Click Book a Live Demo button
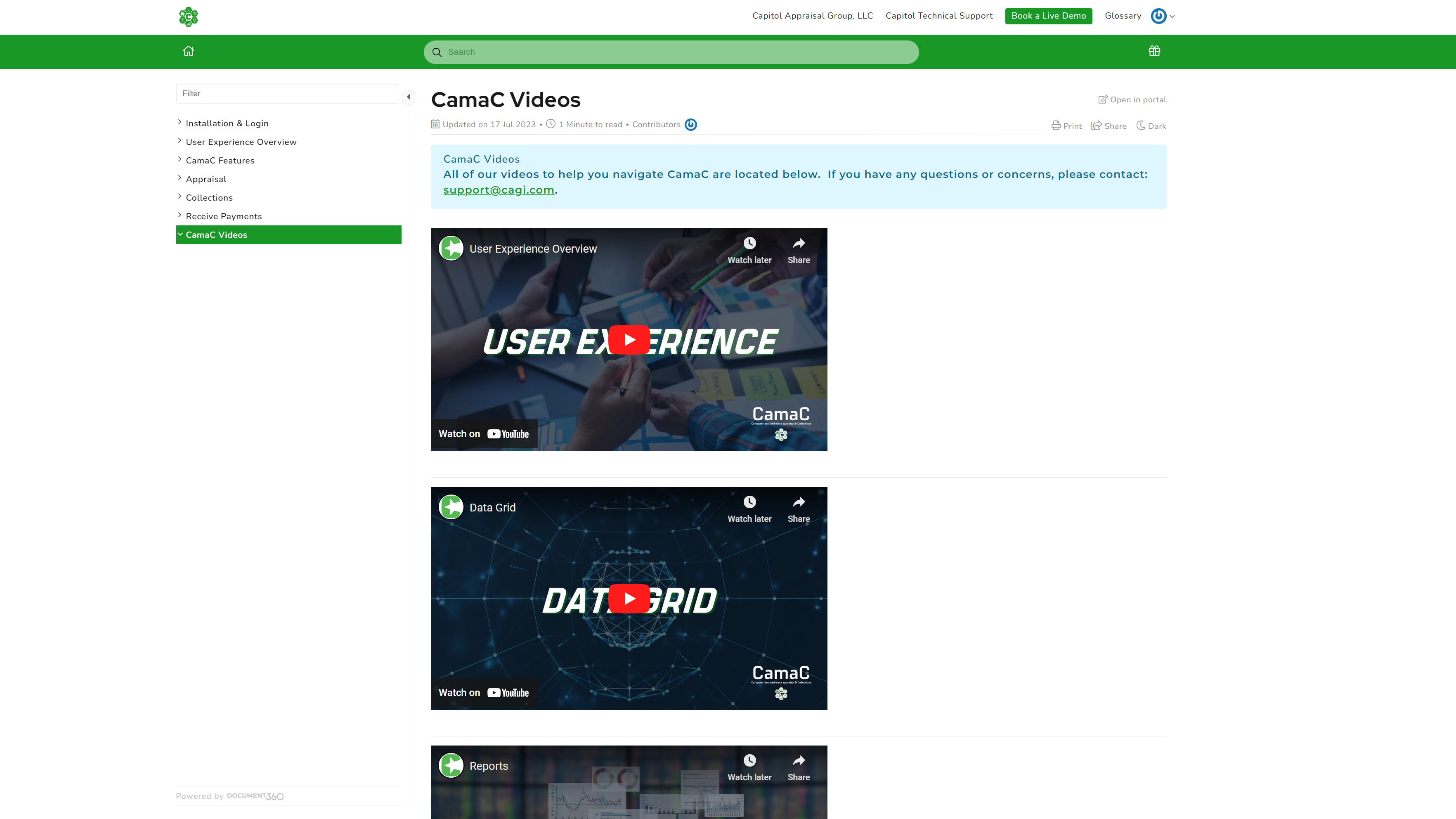Screen dimensions: 1456x819 tap(1049, 16)
